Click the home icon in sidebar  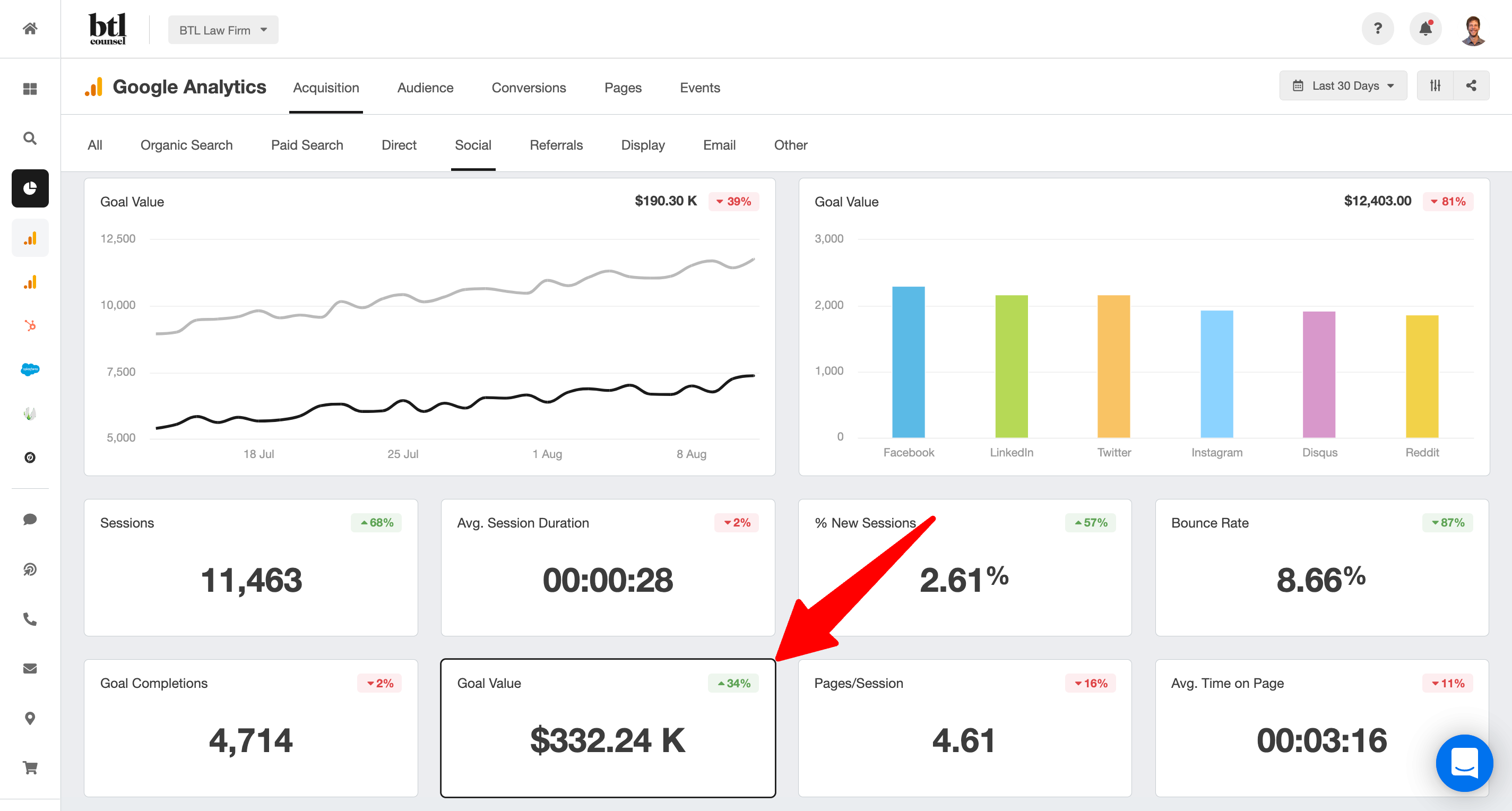coord(30,29)
